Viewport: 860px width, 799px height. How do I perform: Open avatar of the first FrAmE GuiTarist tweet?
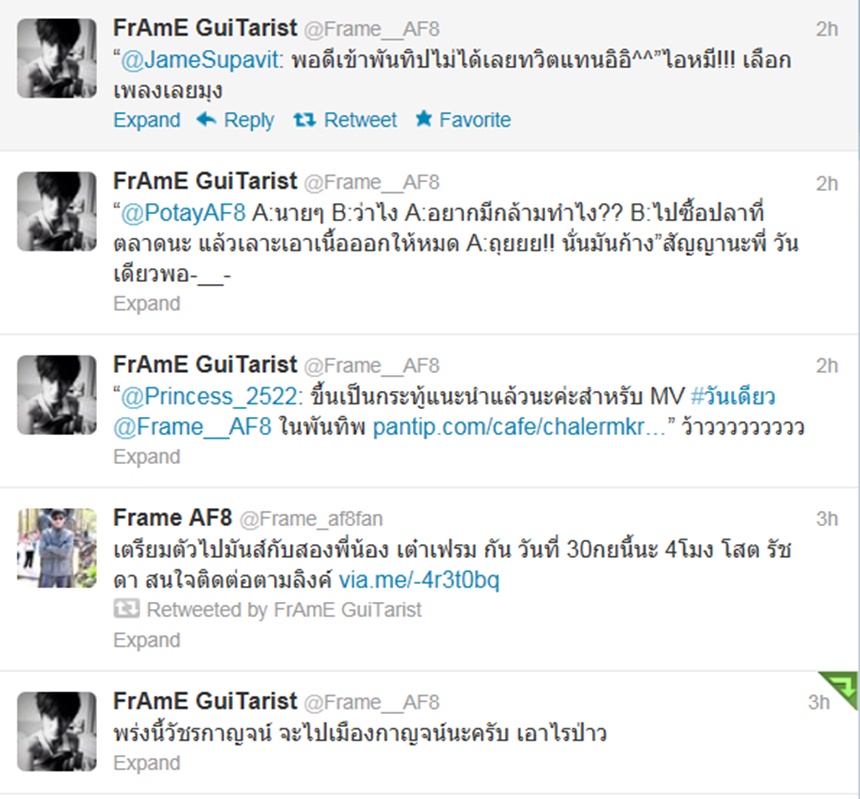tap(57, 58)
